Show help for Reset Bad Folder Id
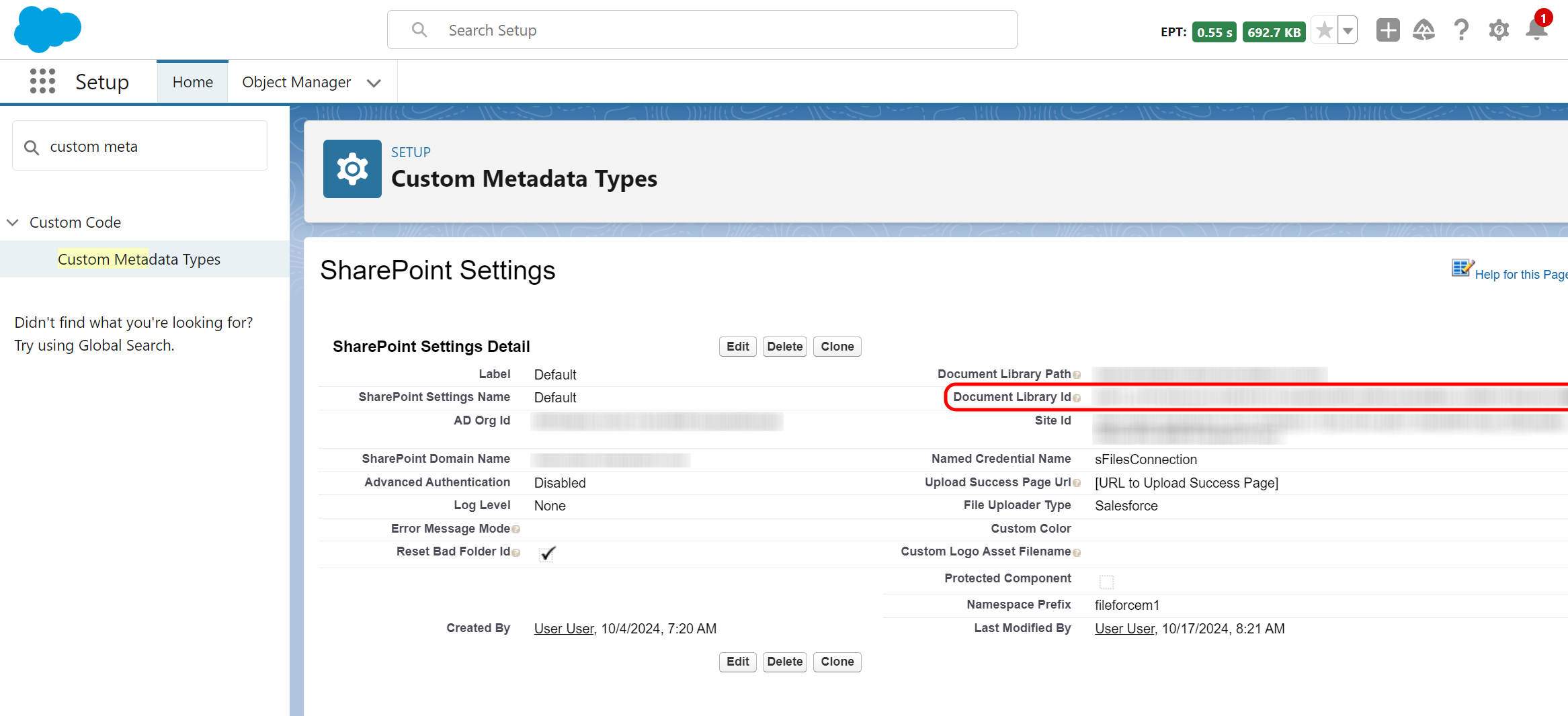The height and width of the screenshot is (716, 1568). coord(516,552)
